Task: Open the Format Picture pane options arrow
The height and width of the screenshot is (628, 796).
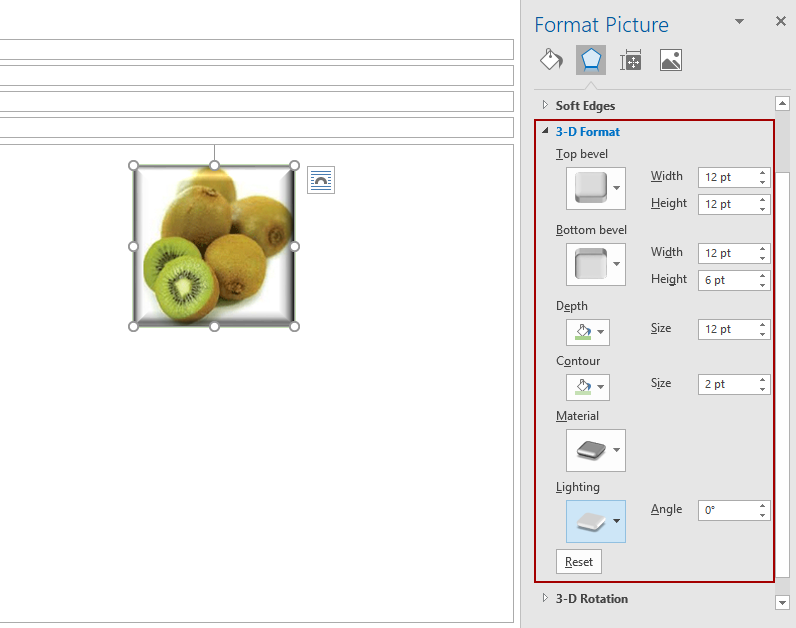Action: click(739, 21)
